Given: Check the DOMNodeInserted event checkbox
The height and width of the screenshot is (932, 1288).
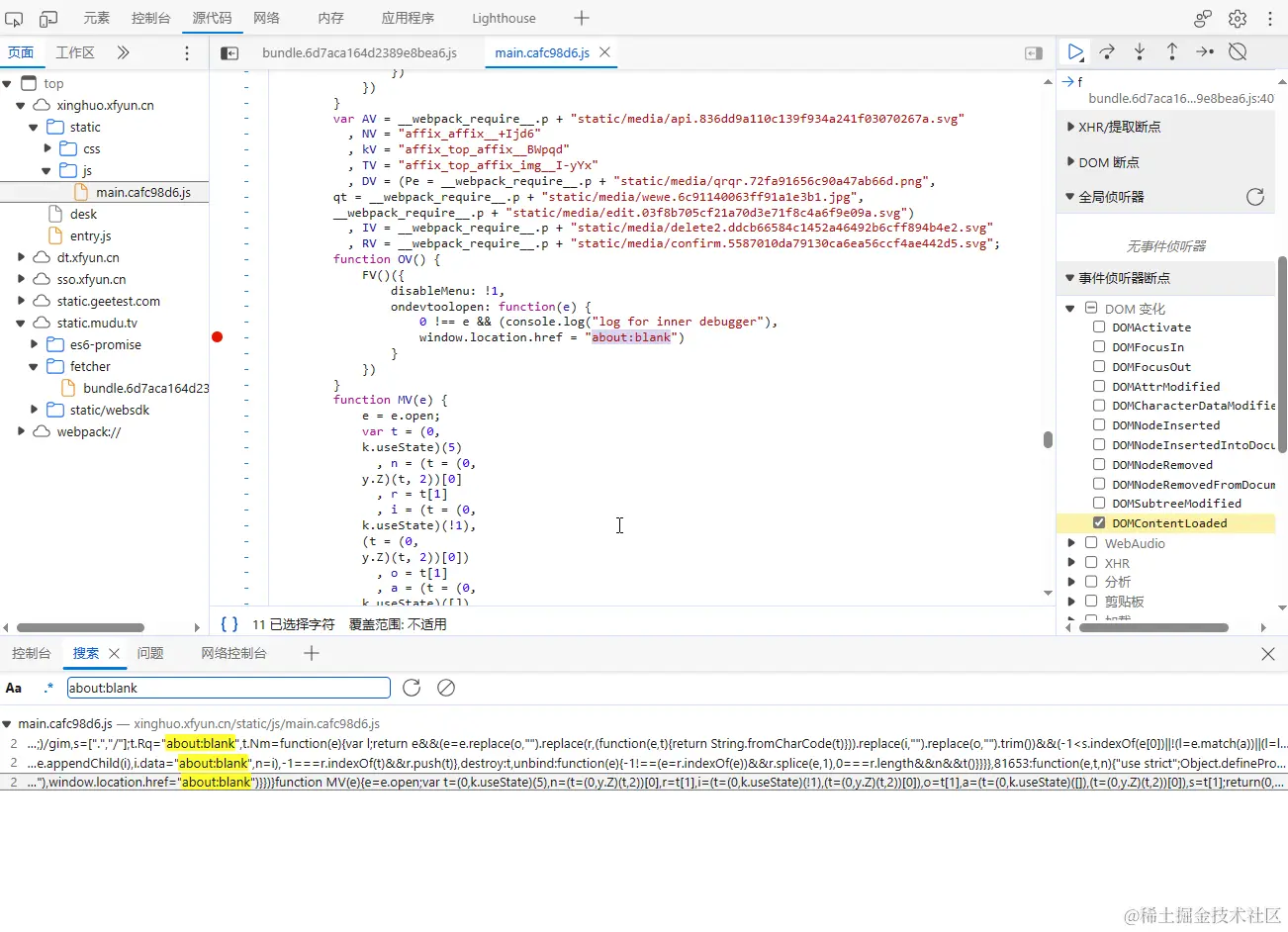Looking at the screenshot, I should (1099, 425).
